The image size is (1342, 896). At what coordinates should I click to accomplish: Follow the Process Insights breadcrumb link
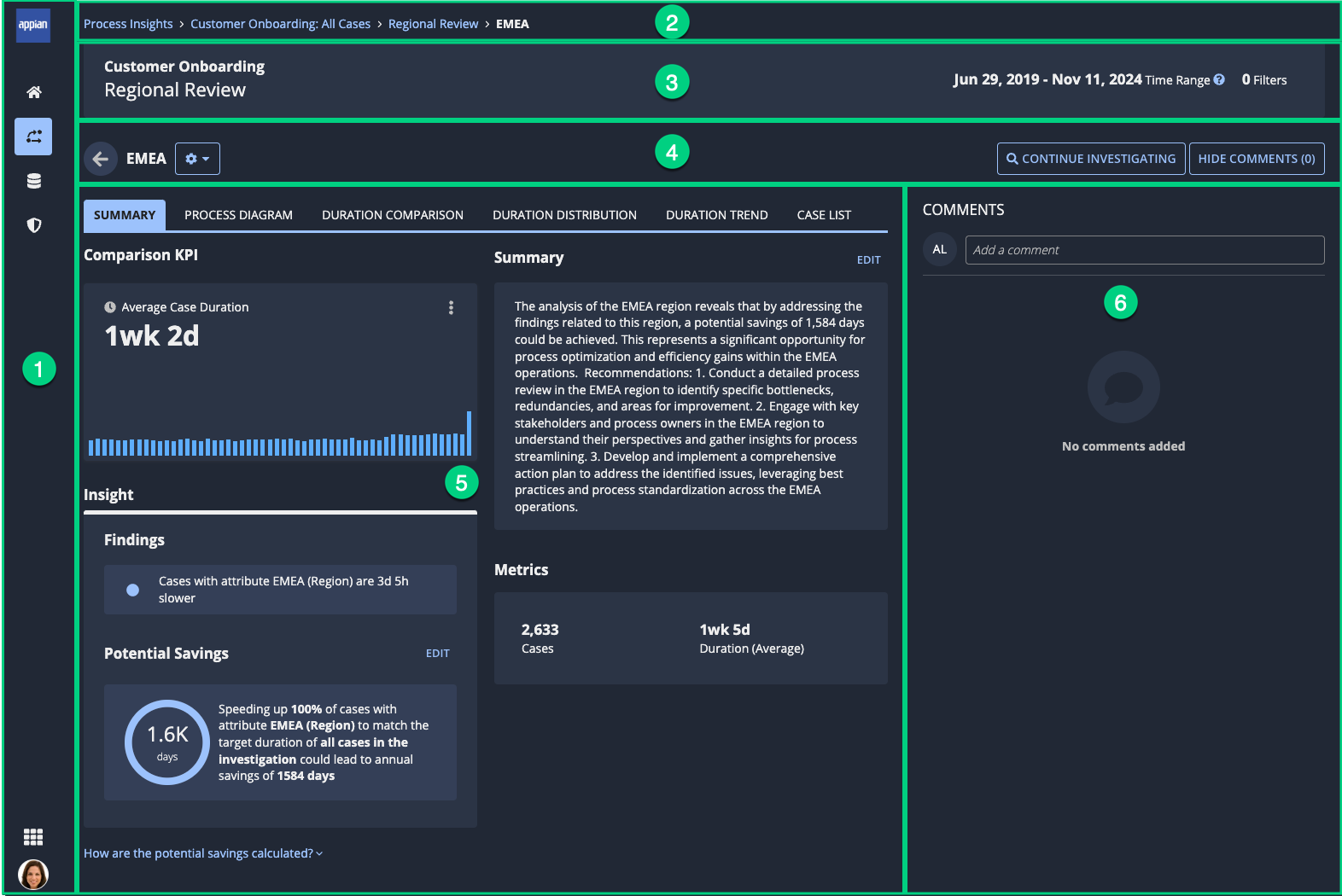tap(128, 24)
